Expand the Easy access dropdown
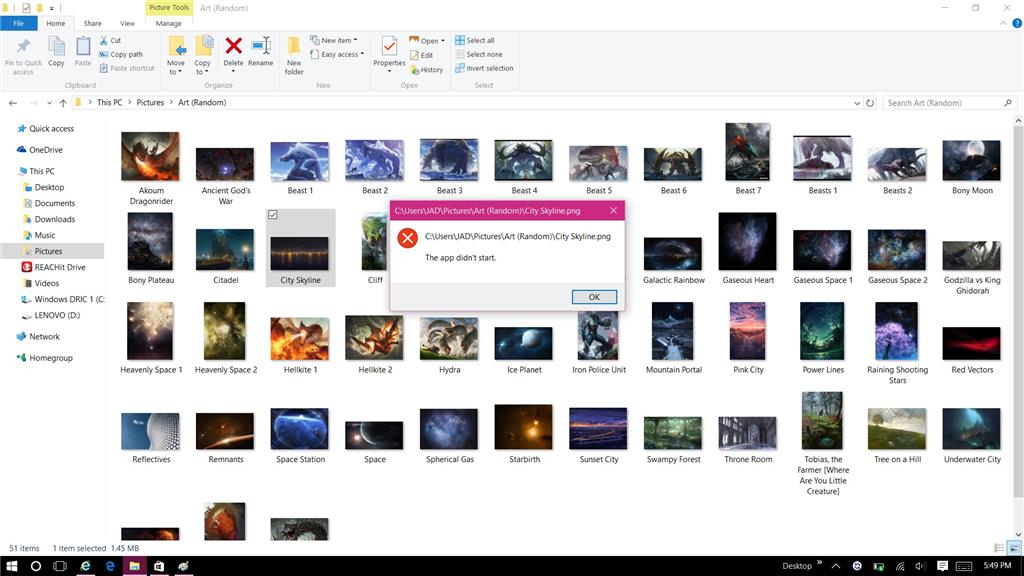The image size is (1024, 576). coord(337,54)
